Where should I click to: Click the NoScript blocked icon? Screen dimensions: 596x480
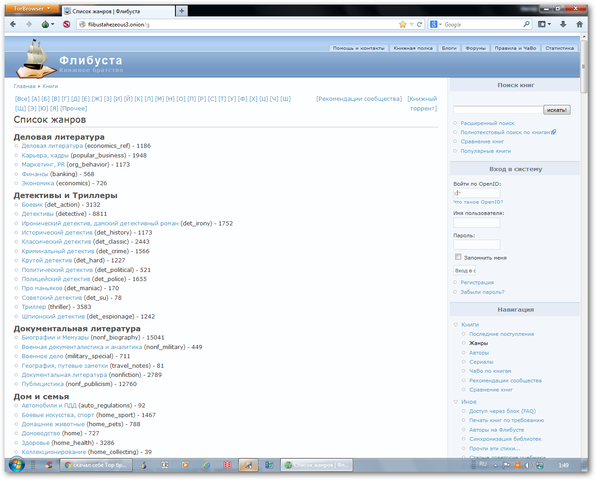click(x=67, y=24)
